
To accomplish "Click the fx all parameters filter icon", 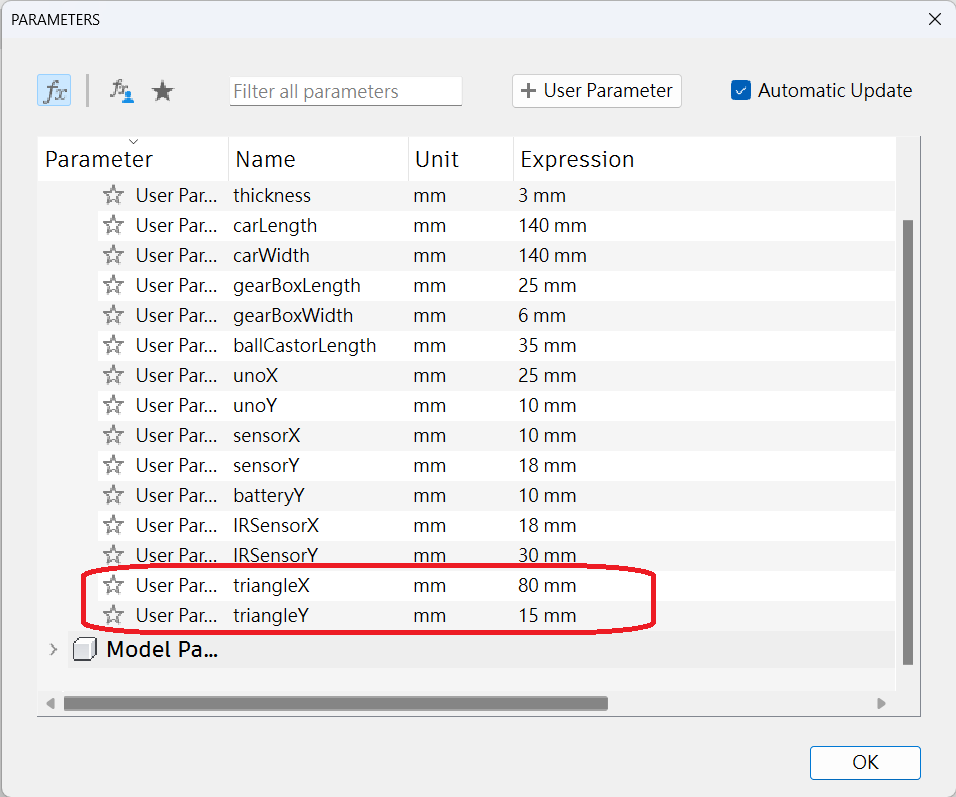I will (x=54, y=91).
